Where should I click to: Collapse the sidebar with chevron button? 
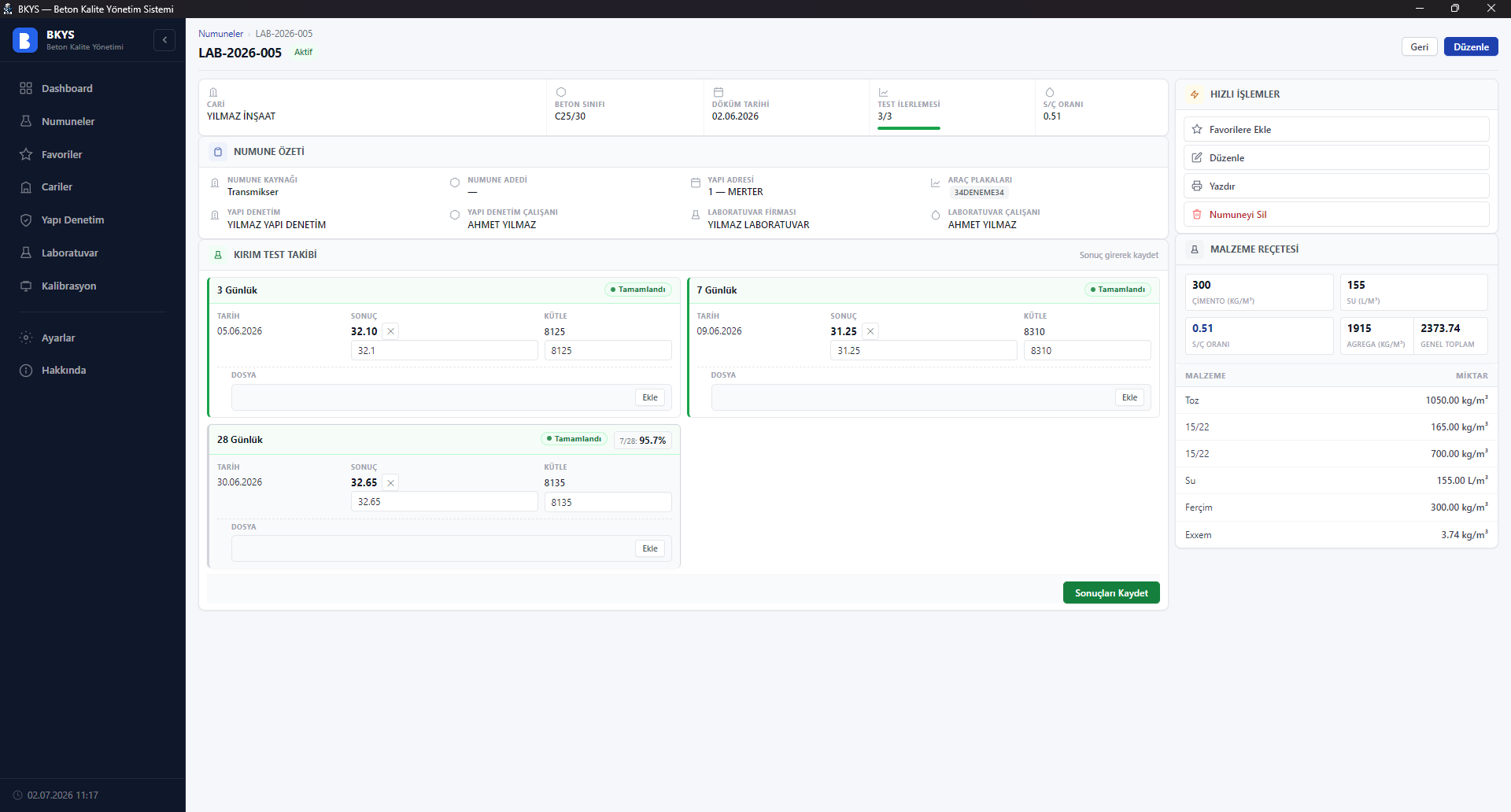click(x=164, y=40)
